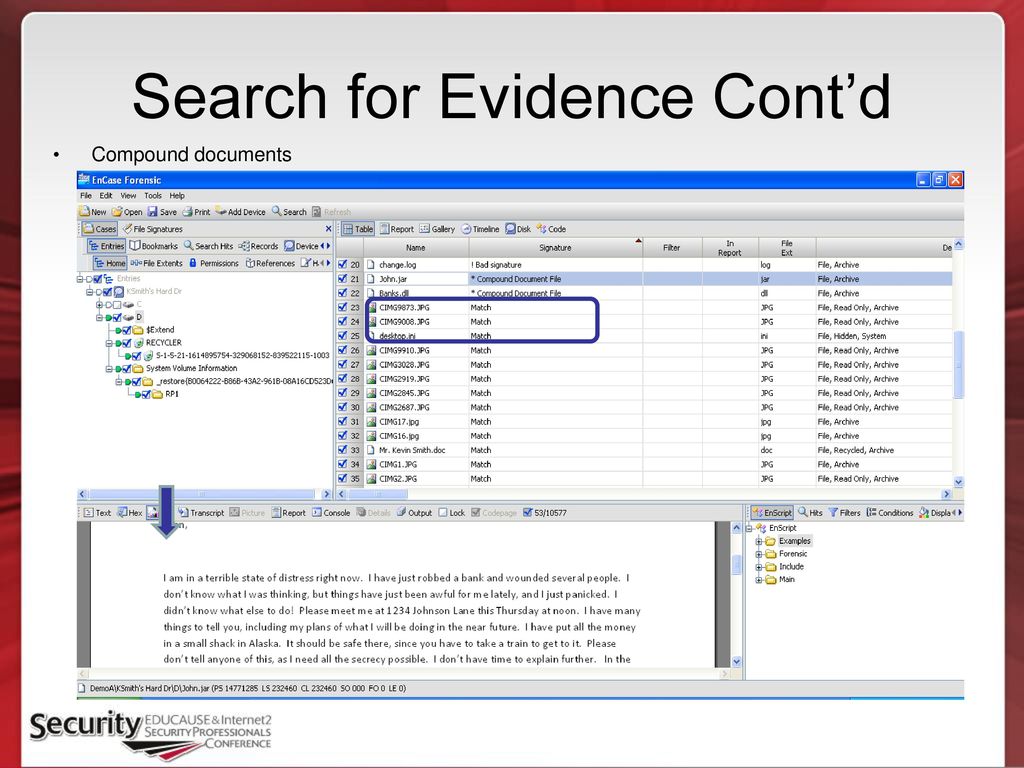Show File Extents sub-tab

[157, 263]
